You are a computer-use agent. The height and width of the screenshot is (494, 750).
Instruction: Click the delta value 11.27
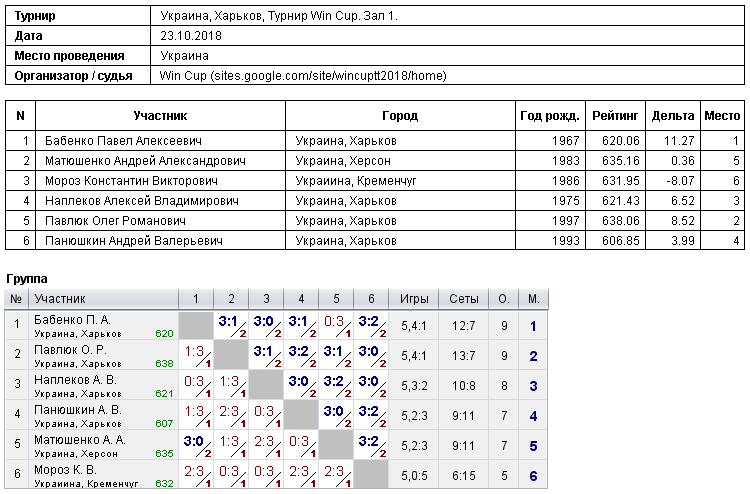(679, 141)
